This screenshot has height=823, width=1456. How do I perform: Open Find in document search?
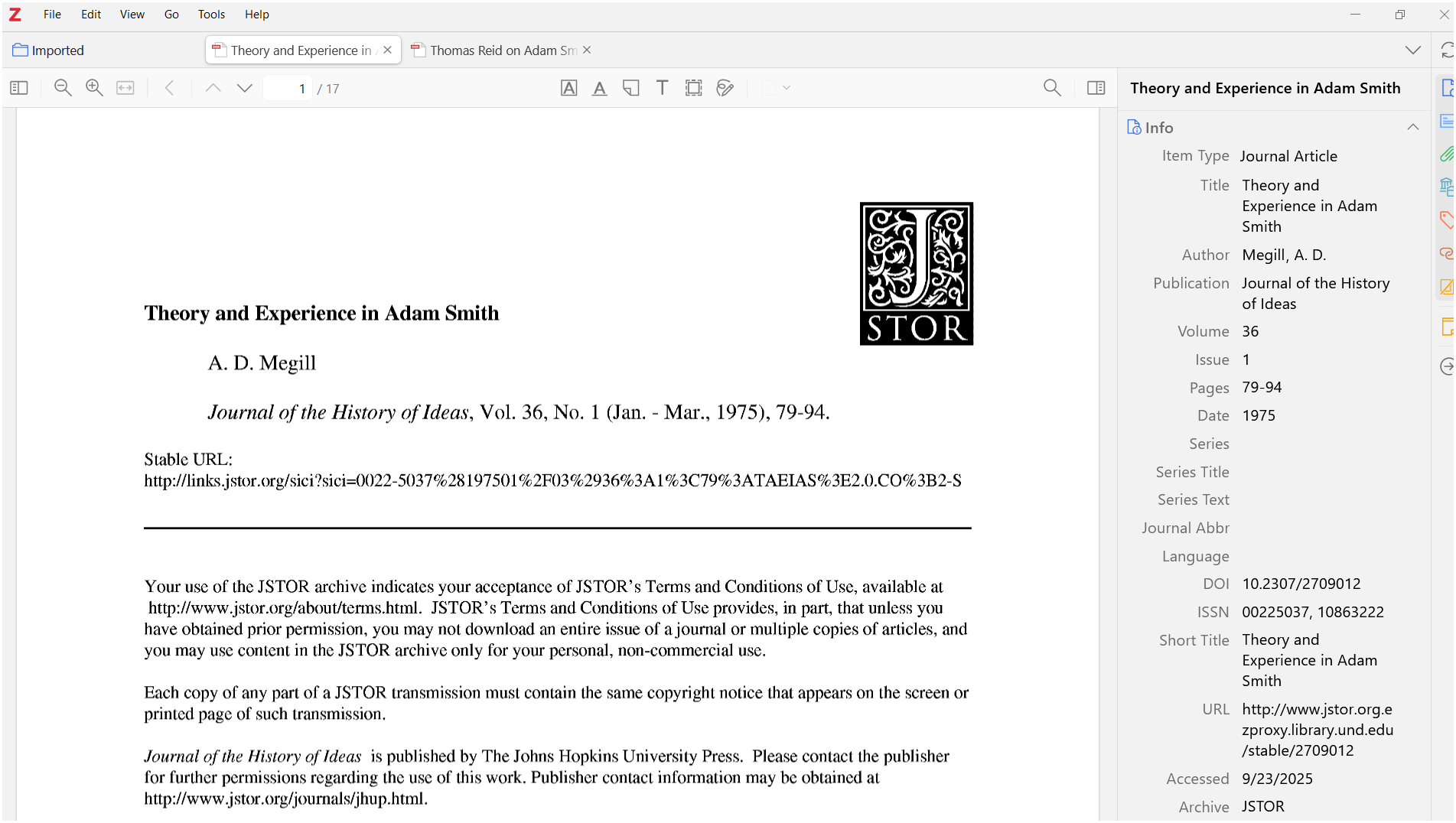coord(1053,88)
